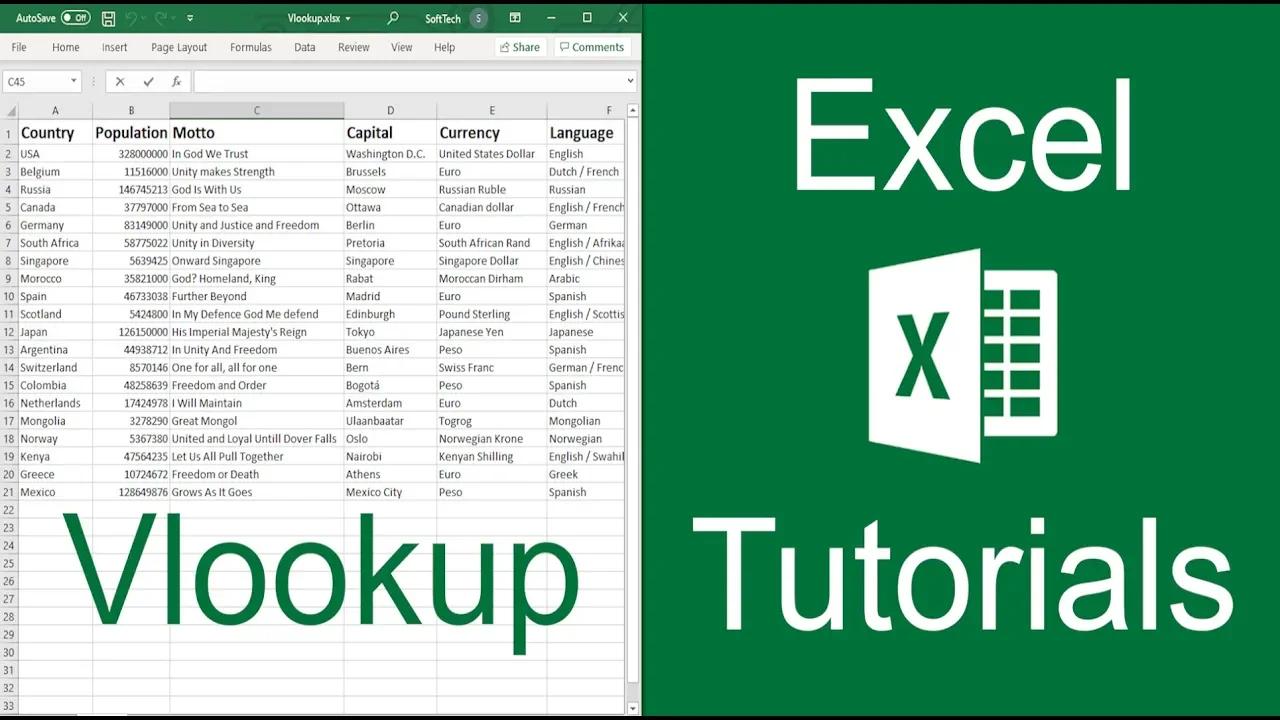Click the Save icon in Quick Access Toolbar
The height and width of the screenshot is (720, 1280).
pos(108,18)
